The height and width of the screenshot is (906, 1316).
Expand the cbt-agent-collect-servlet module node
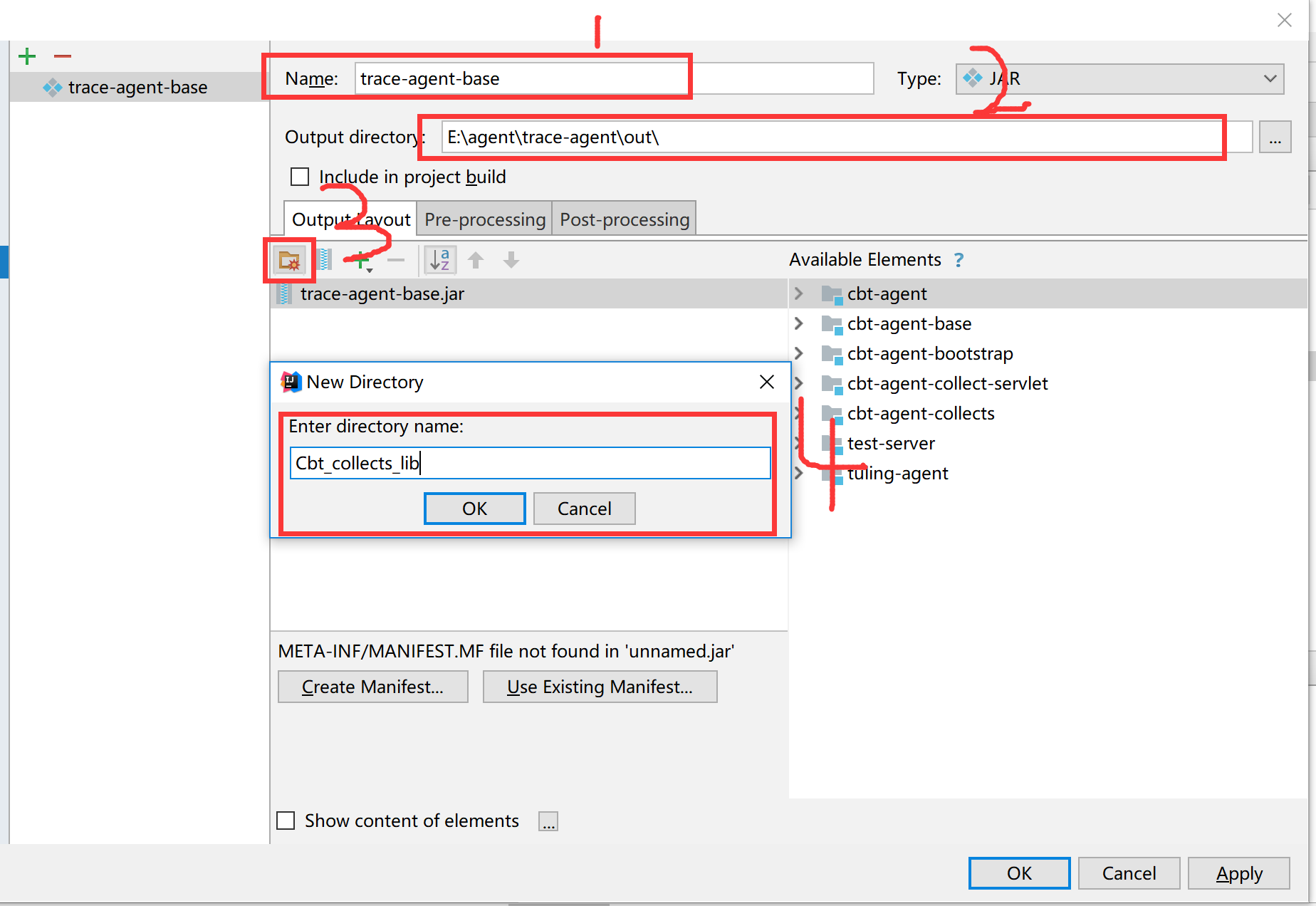pyautogui.click(x=798, y=383)
